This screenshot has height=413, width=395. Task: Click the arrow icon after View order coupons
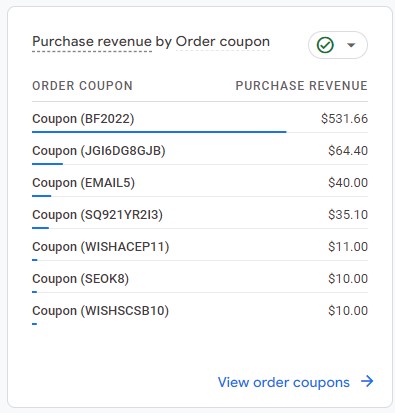click(x=367, y=381)
